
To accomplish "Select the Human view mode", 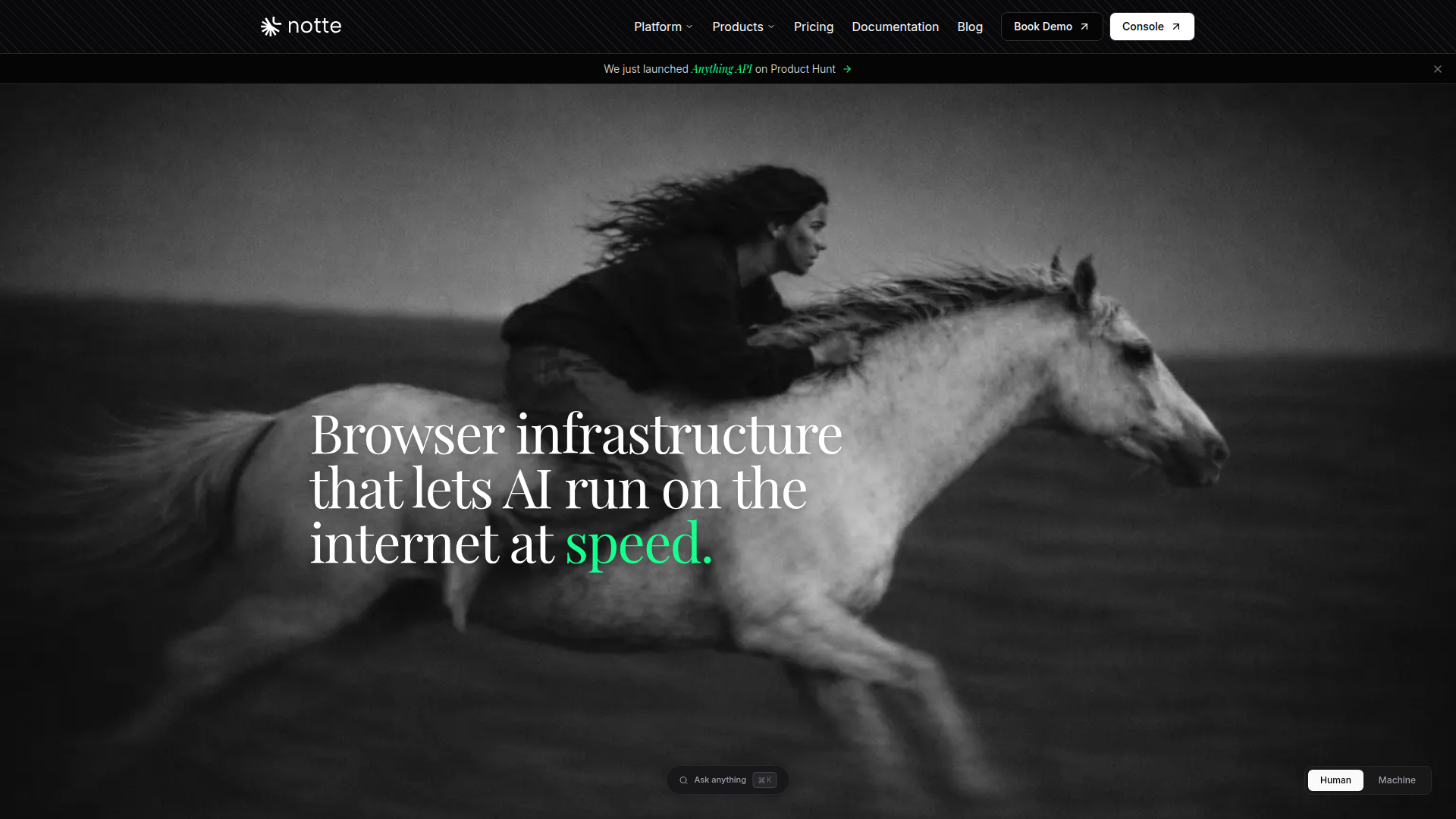I will (x=1335, y=780).
